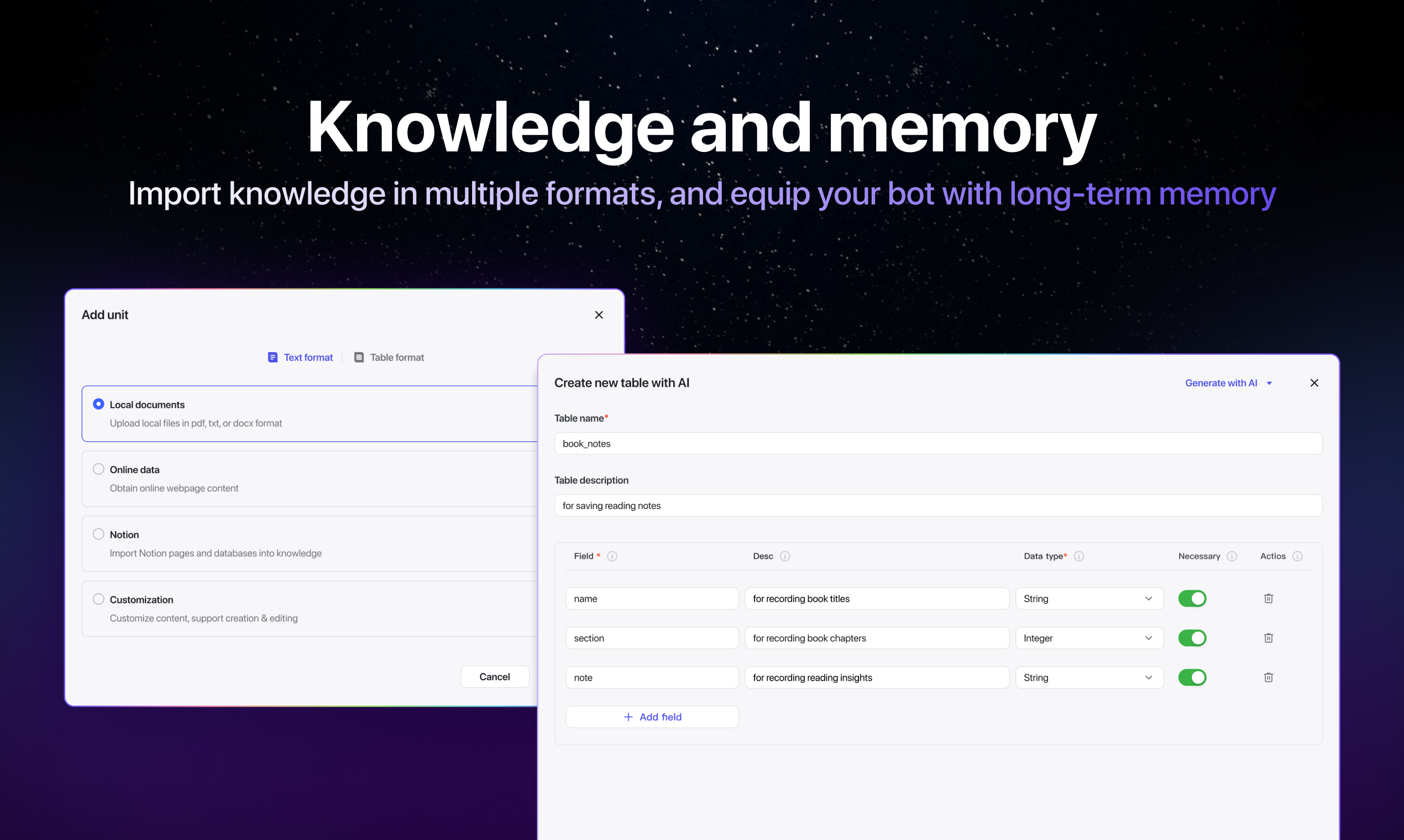Click info icon next to Desc header
Image resolution: width=1404 pixels, height=840 pixels.
[785, 556]
